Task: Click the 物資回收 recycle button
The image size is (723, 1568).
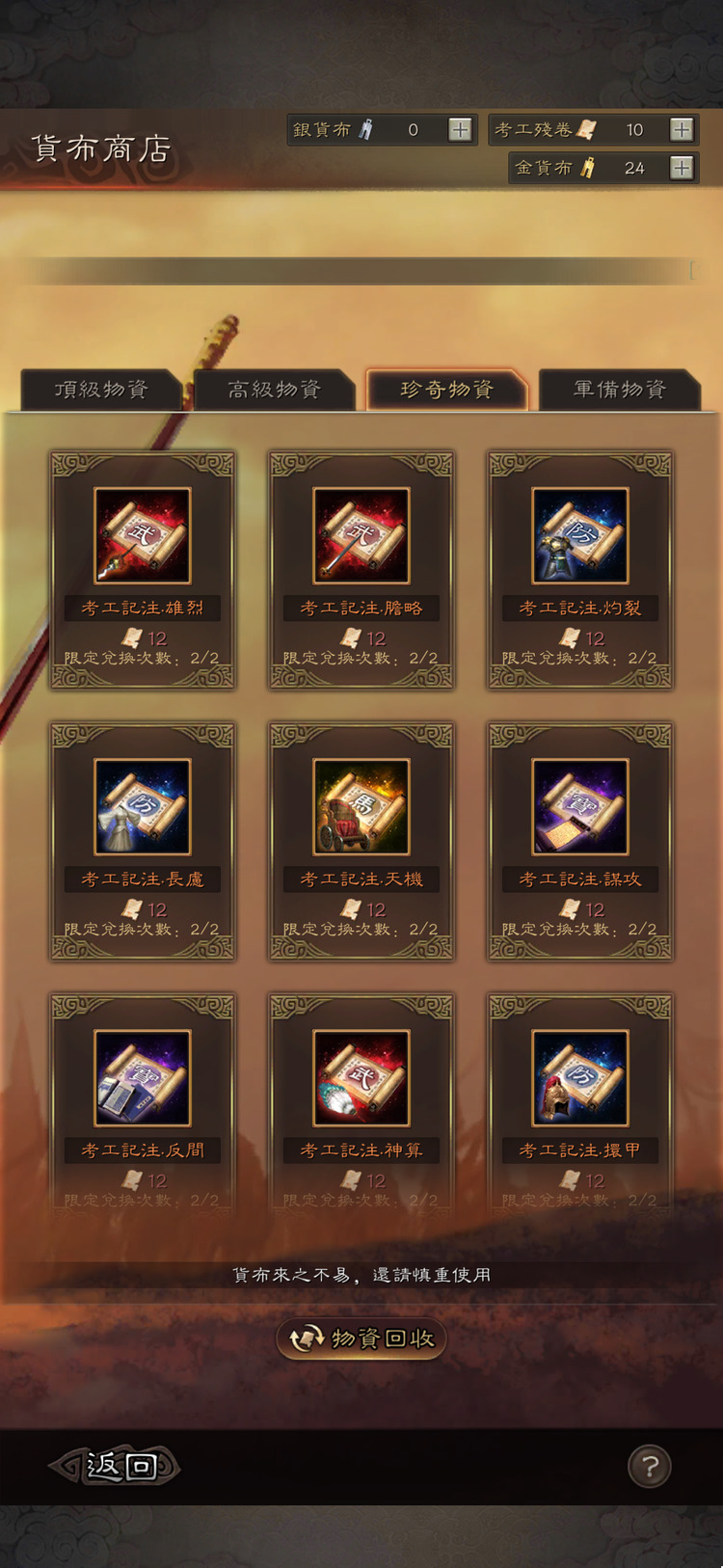Action: point(361,1338)
